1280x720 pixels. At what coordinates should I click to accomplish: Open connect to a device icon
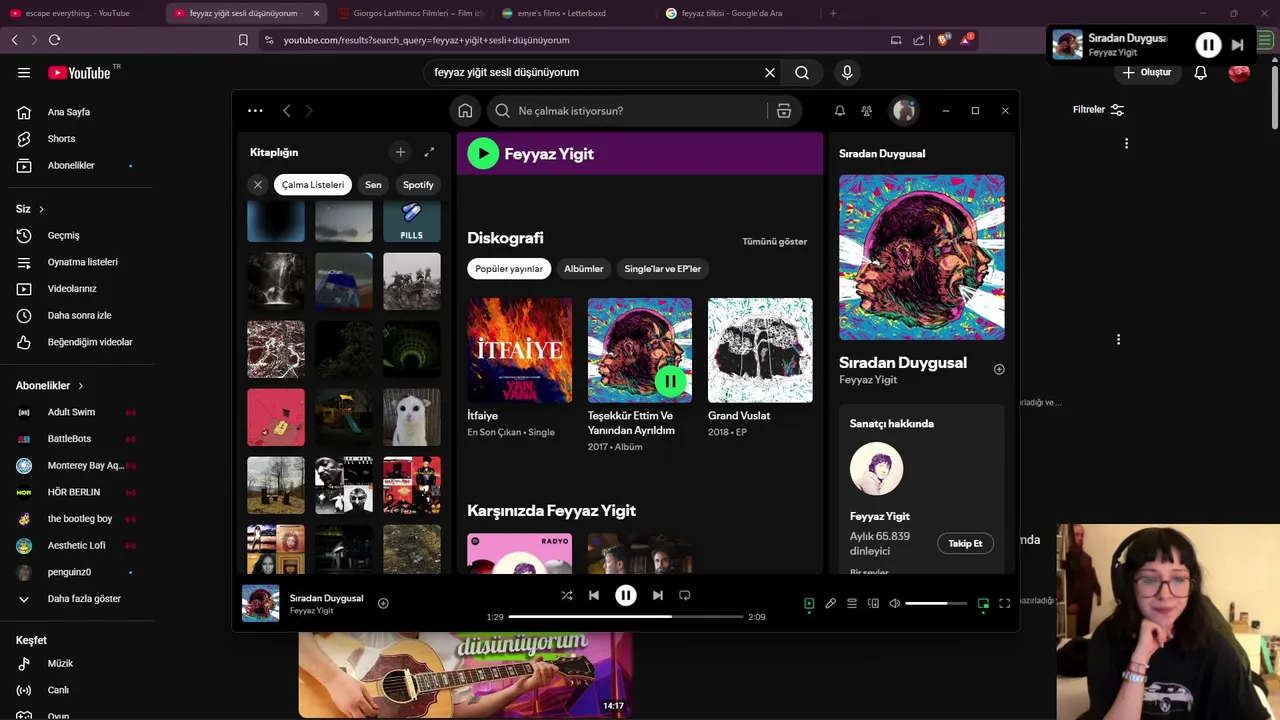click(x=873, y=604)
